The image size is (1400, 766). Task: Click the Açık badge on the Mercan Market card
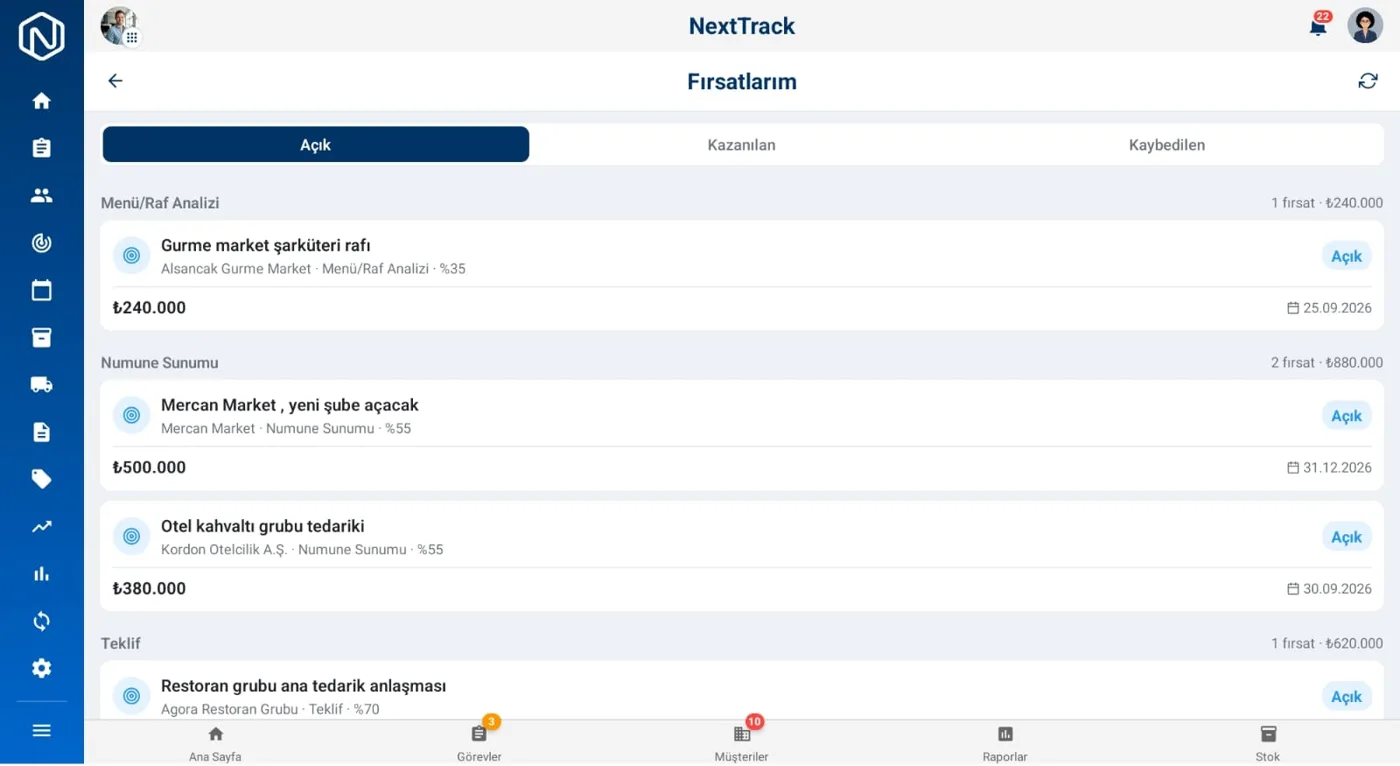[x=1346, y=416]
